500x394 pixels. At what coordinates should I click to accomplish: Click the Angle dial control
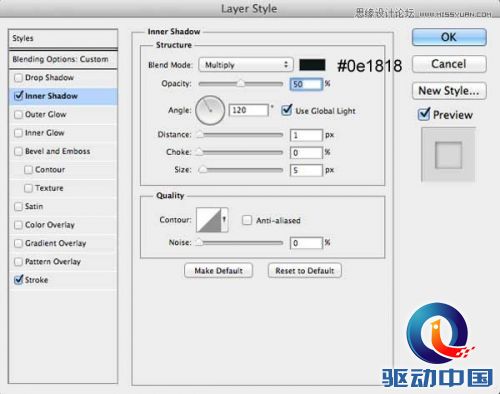coord(210,110)
